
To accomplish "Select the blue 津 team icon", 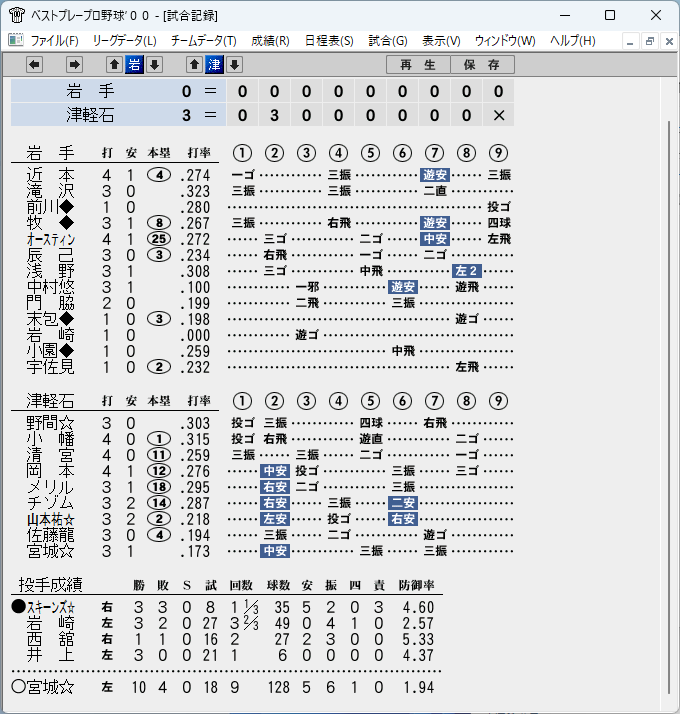I will coord(215,65).
